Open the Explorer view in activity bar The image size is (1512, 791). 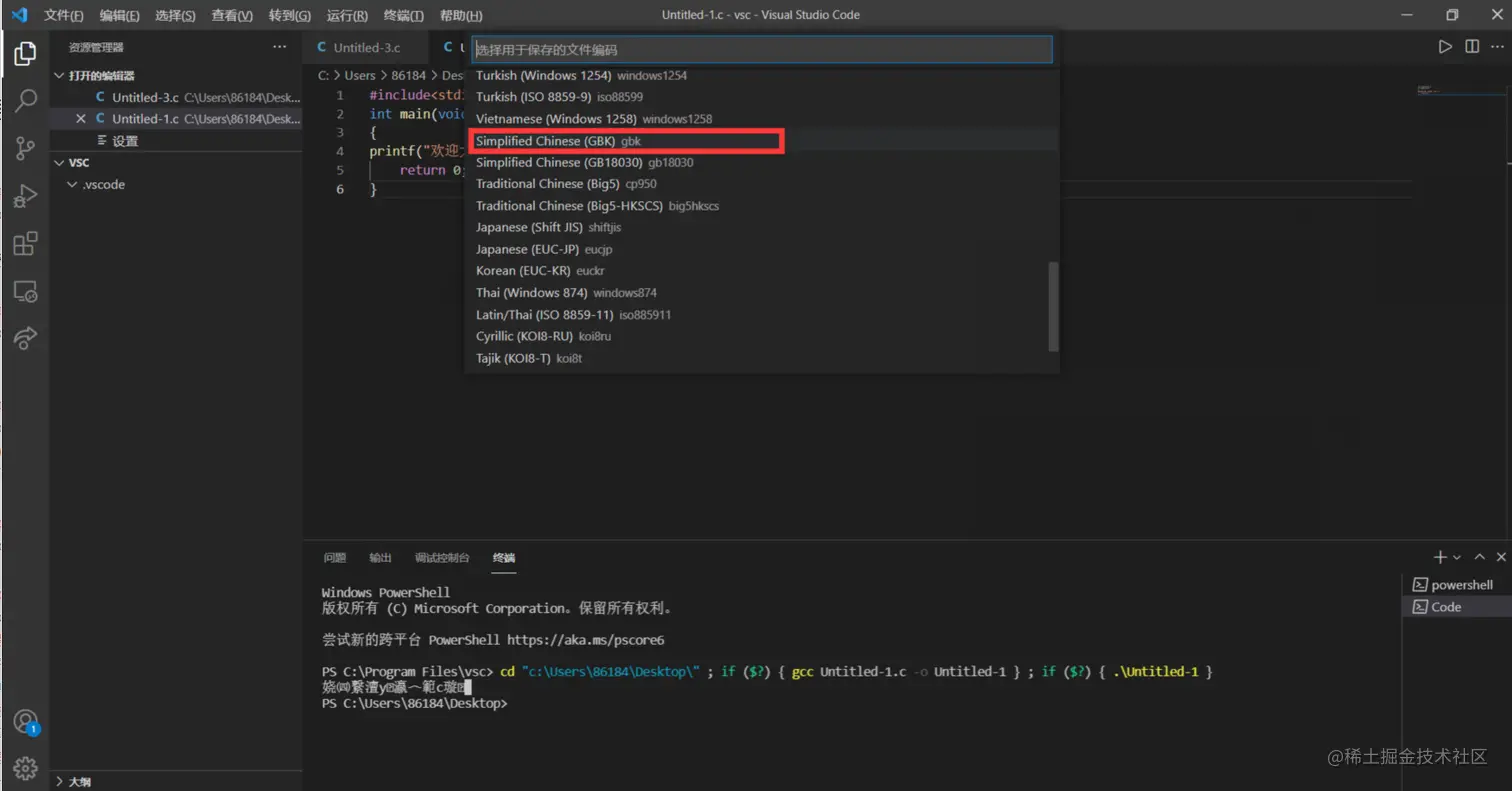(x=25, y=53)
